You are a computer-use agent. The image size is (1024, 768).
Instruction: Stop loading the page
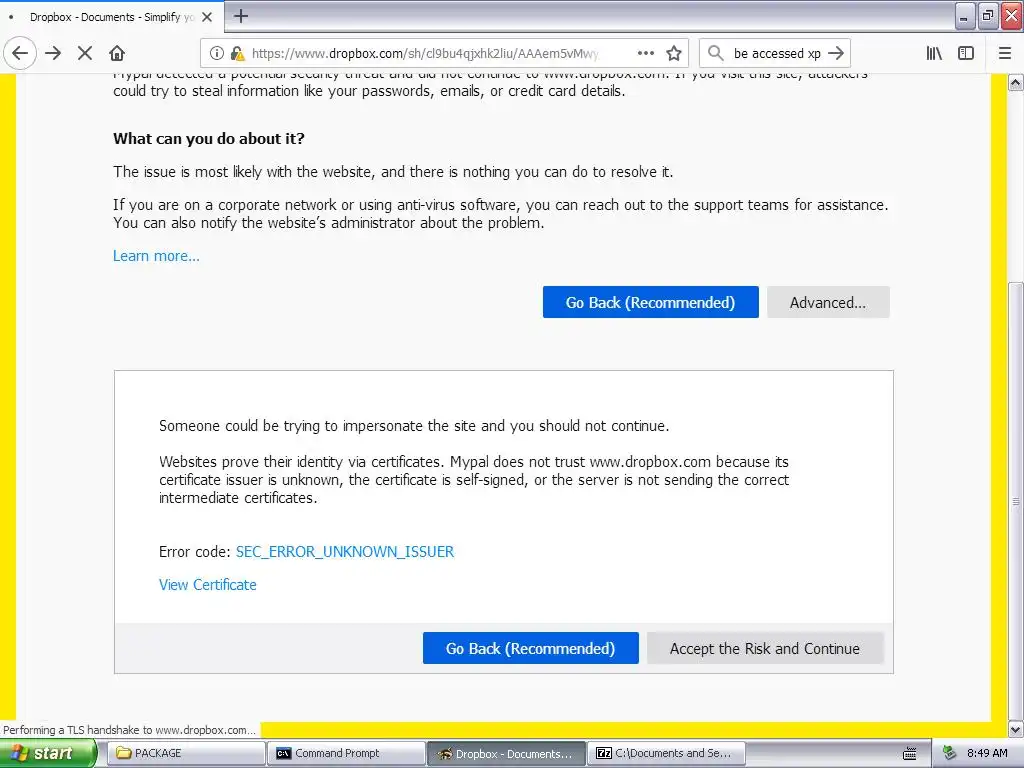click(x=85, y=53)
